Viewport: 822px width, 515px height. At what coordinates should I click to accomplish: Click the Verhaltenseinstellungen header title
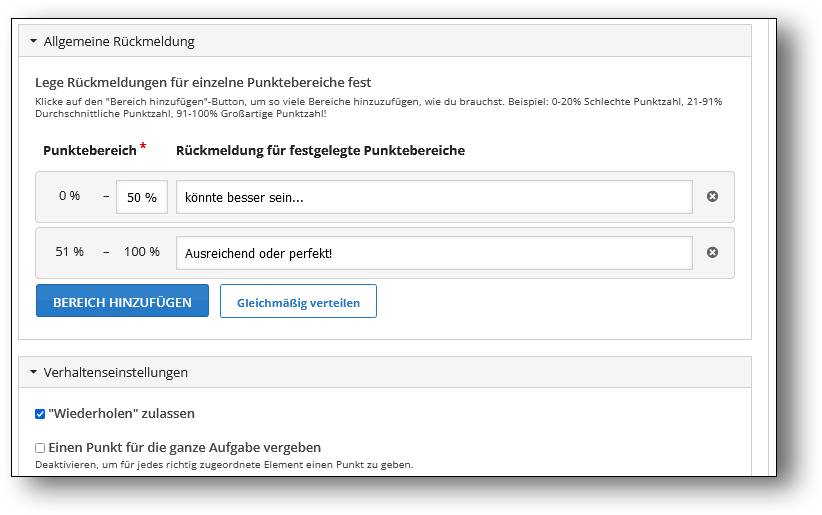(x=115, y=372)
